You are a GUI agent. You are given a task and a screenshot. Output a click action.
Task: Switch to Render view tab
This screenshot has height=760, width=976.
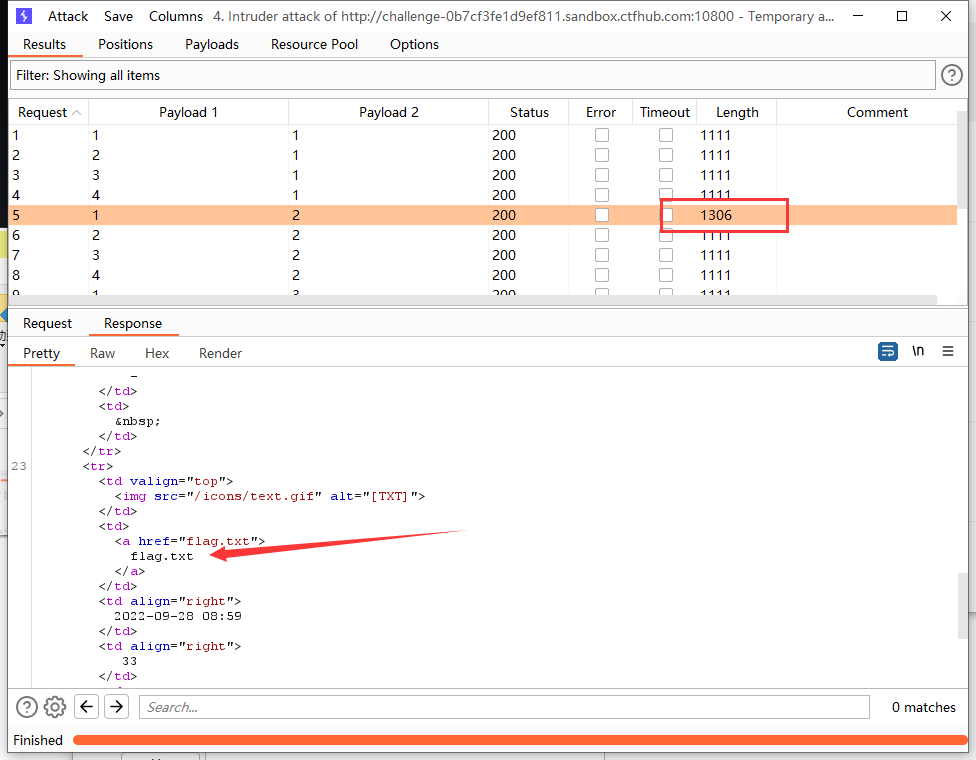click(220, 353)
